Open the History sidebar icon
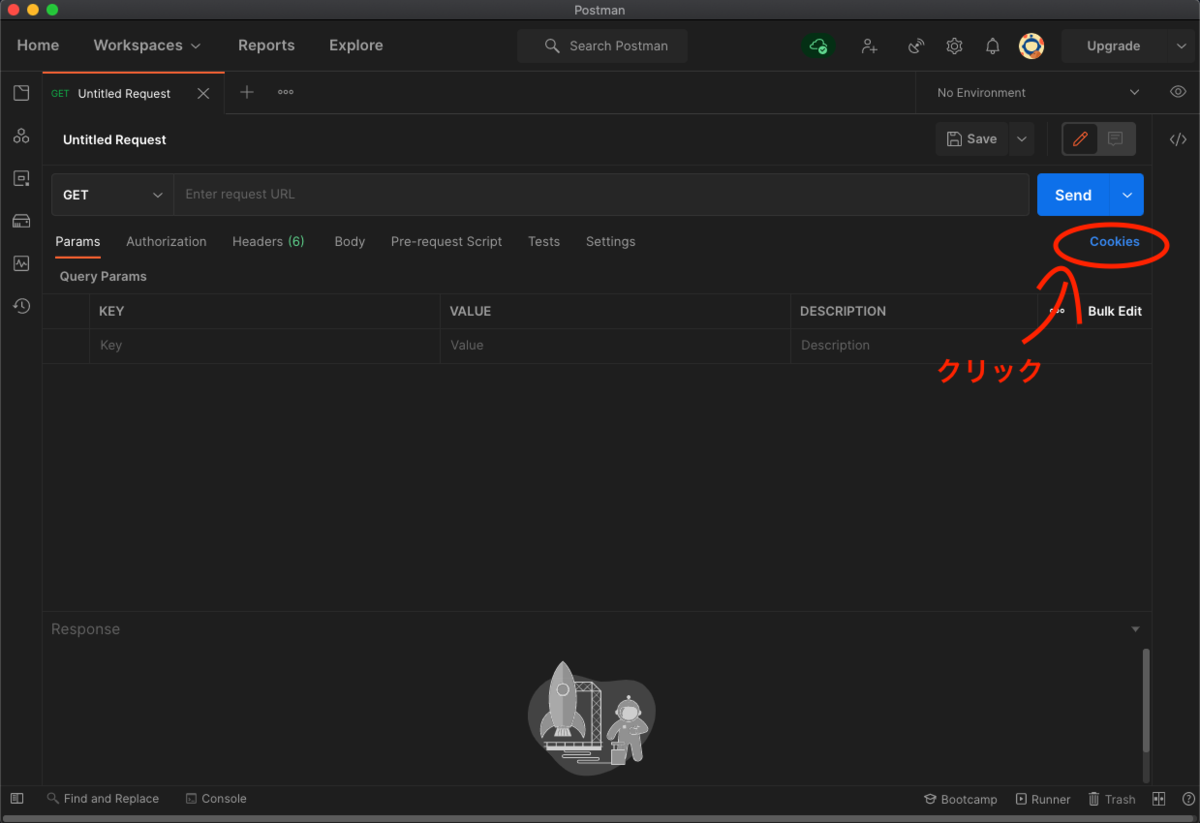Image resolution: width=1200 pixels, height=823 pixels. (x=21, y=306)
